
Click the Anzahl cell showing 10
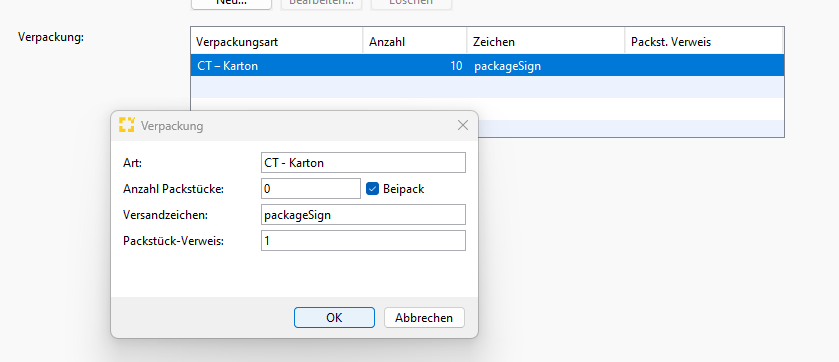[x=415, y=65]
